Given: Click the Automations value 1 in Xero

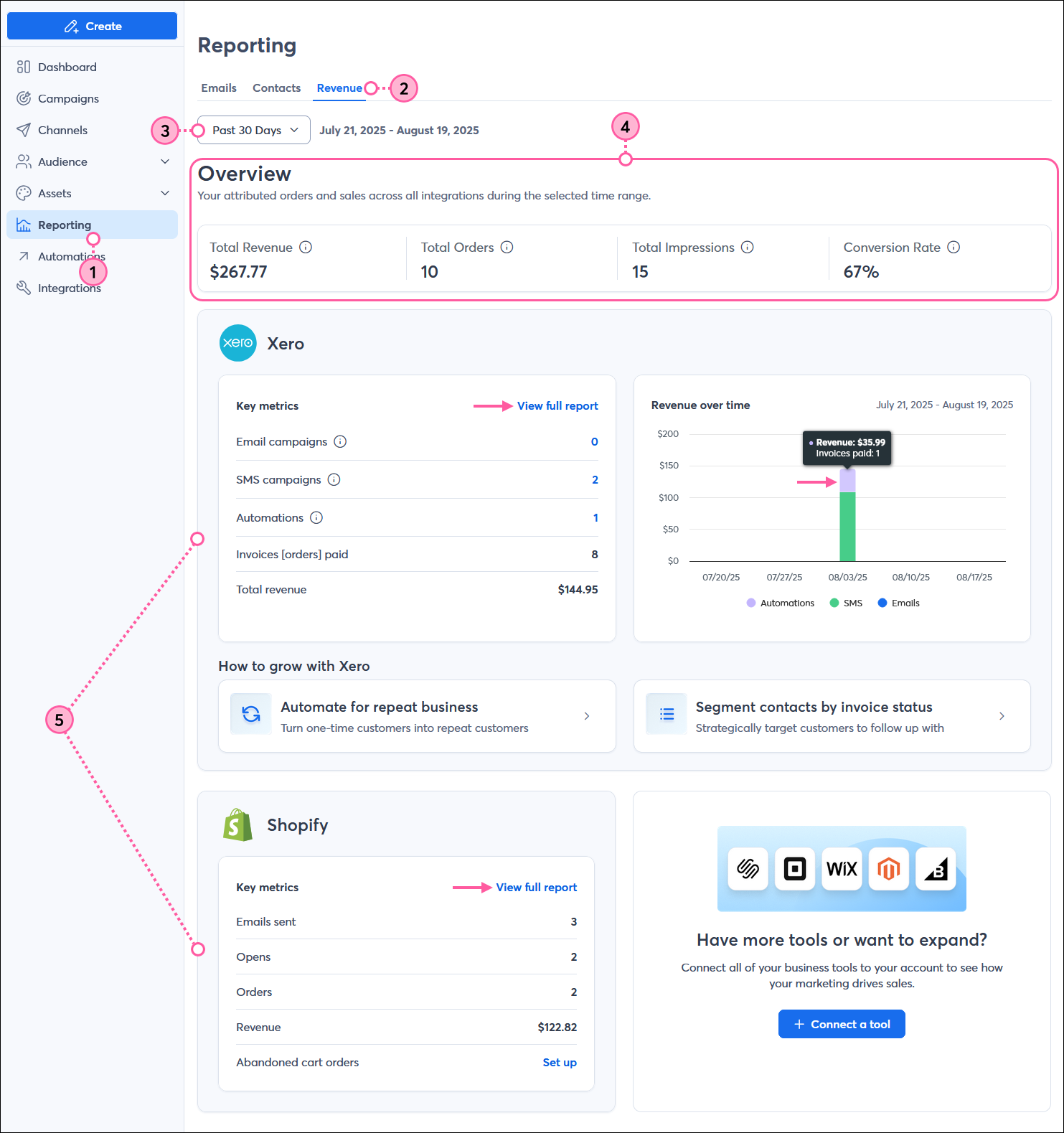Looking at the screenshot, I should pos(595,517).
